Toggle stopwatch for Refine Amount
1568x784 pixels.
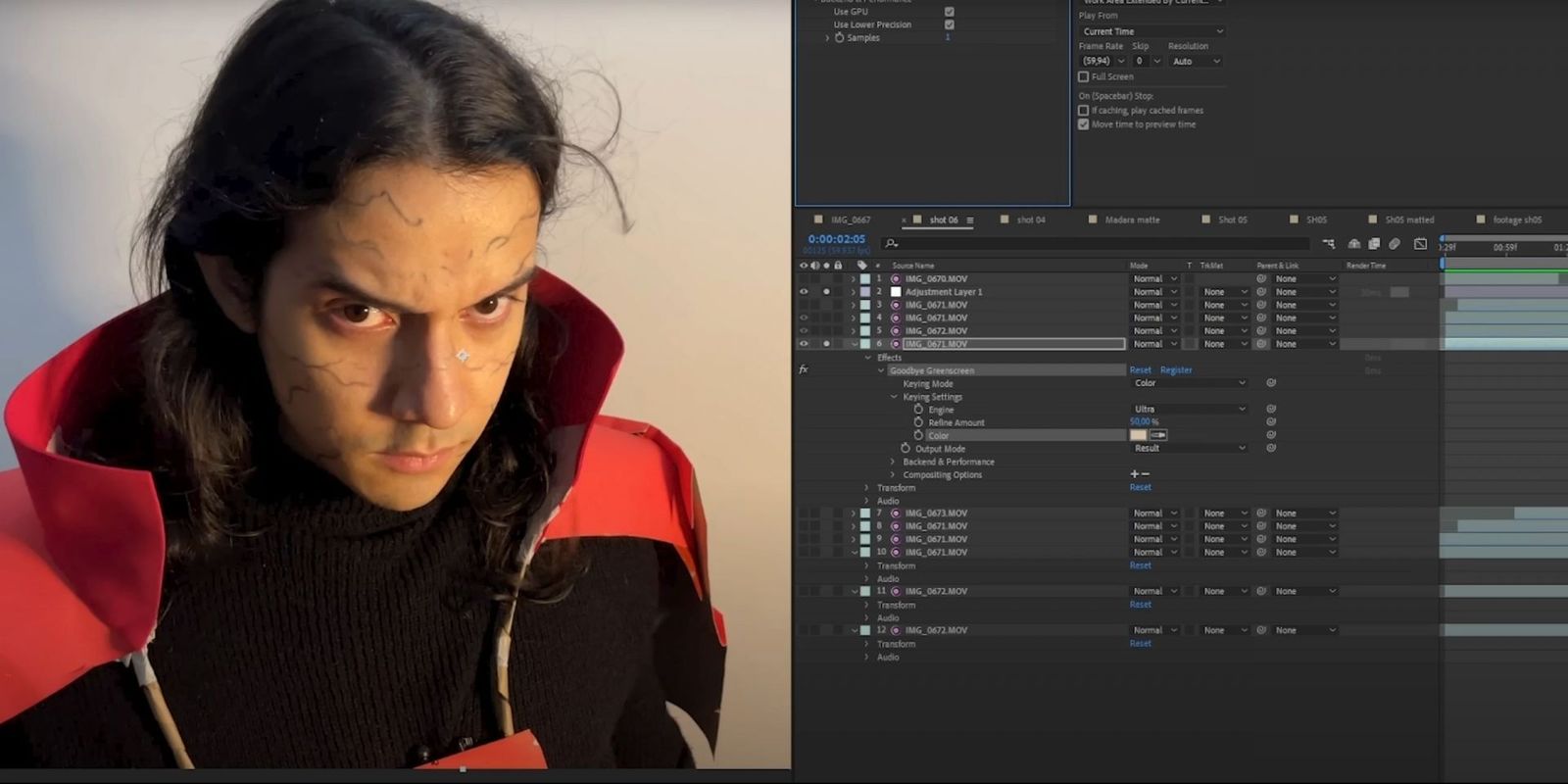918,422
